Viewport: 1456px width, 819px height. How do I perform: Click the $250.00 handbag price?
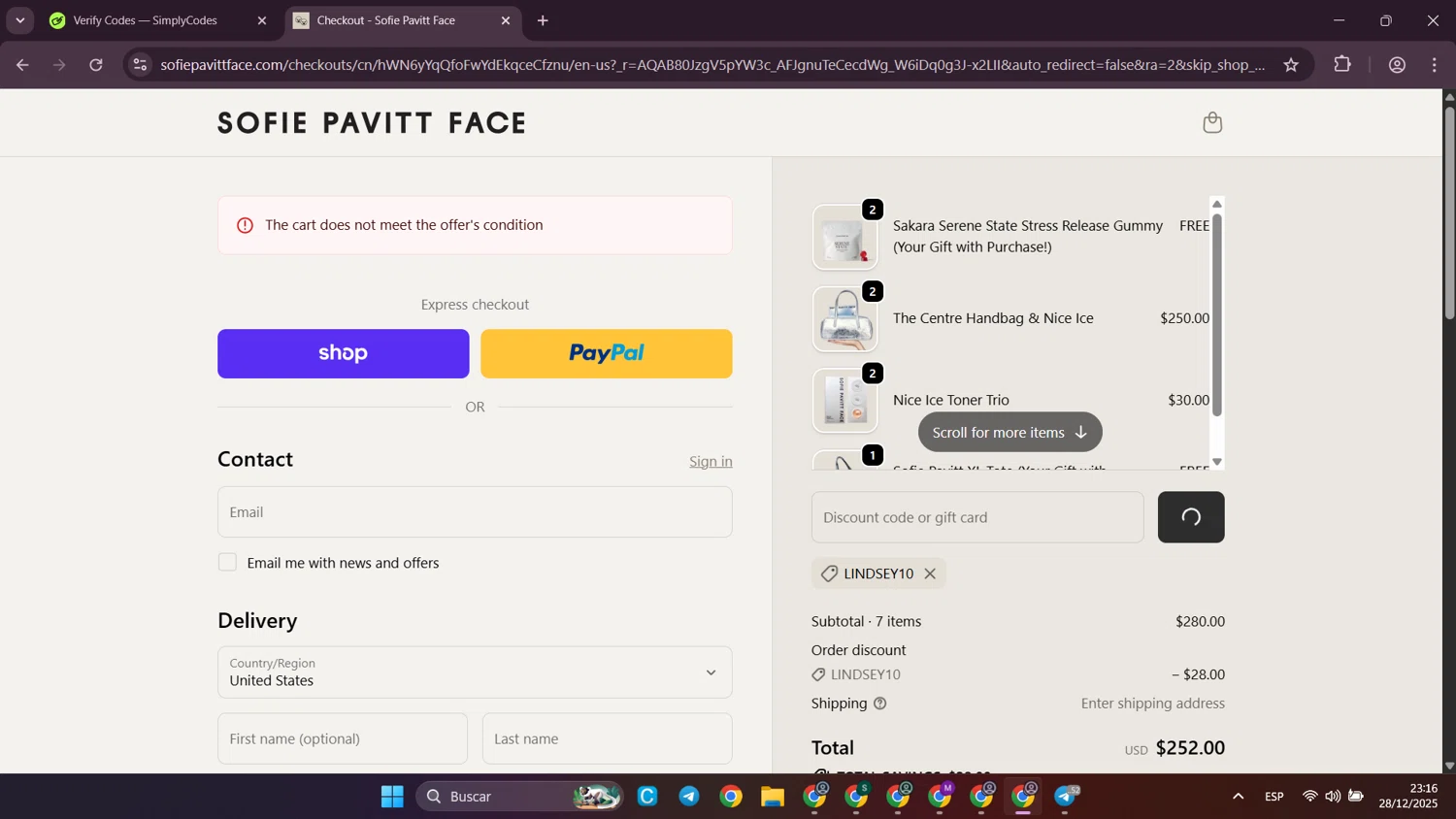(x=1184, y=318)
